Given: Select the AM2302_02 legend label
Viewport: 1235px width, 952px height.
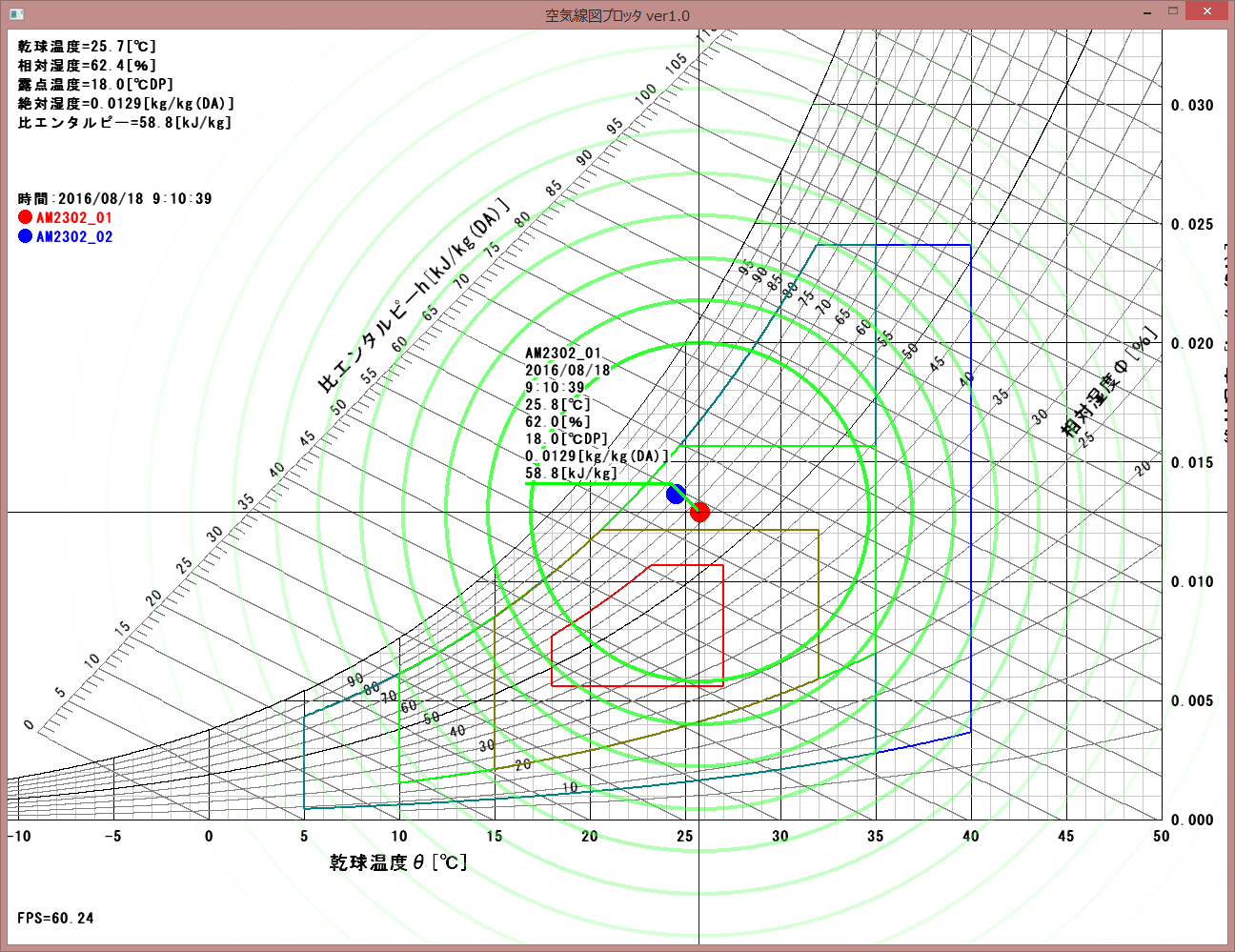Looking at the screenshot, I should (x=74, y=236).
